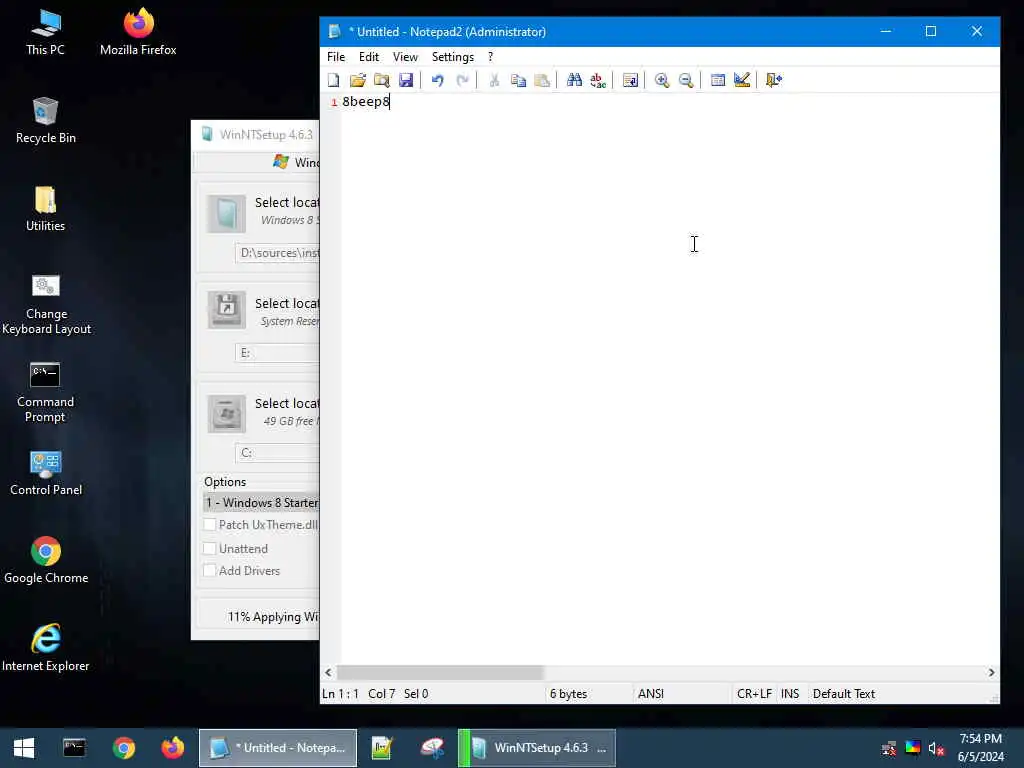Open the Edit menu
This screenshot has height=768, width=1024.
tap(369, 57)
